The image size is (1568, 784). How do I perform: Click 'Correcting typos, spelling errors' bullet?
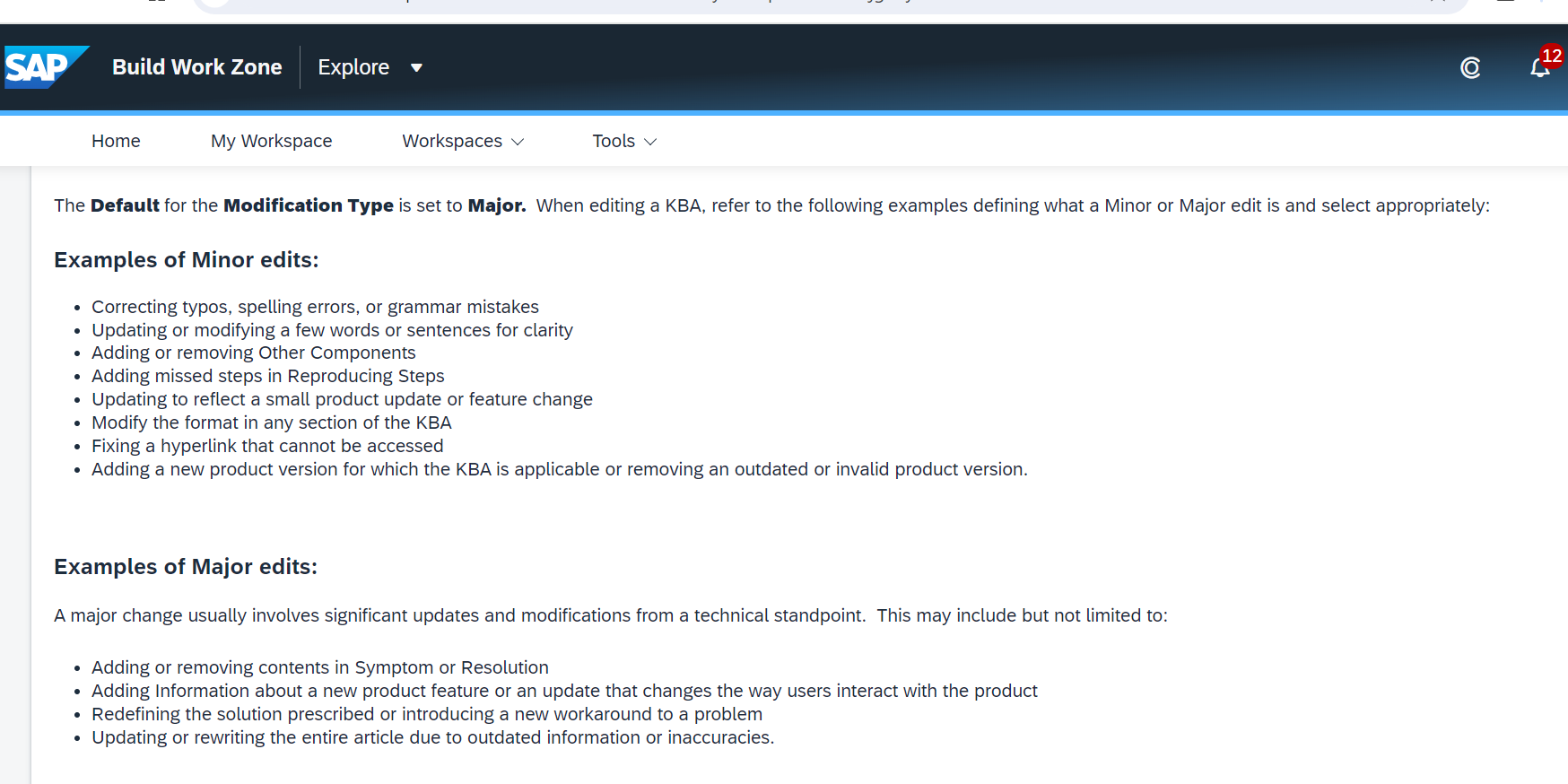coord(315,307)
